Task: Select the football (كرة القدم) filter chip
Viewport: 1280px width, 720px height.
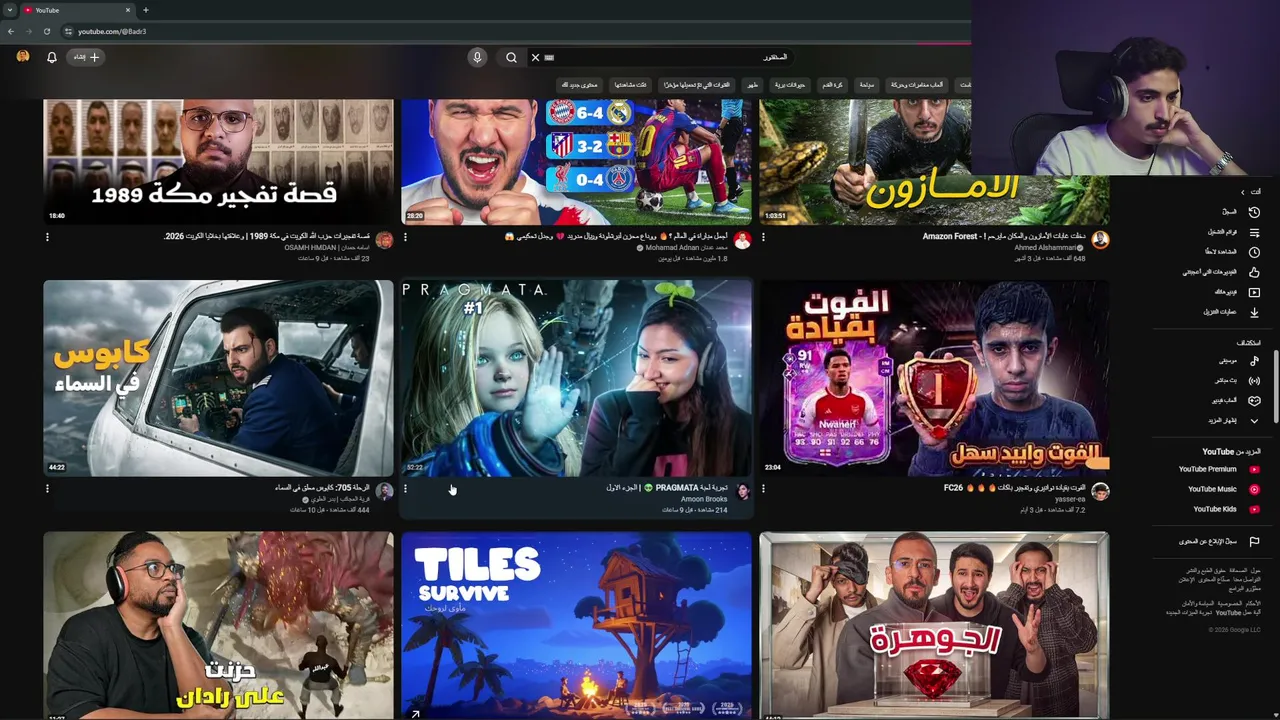Action: coord(832,85)
